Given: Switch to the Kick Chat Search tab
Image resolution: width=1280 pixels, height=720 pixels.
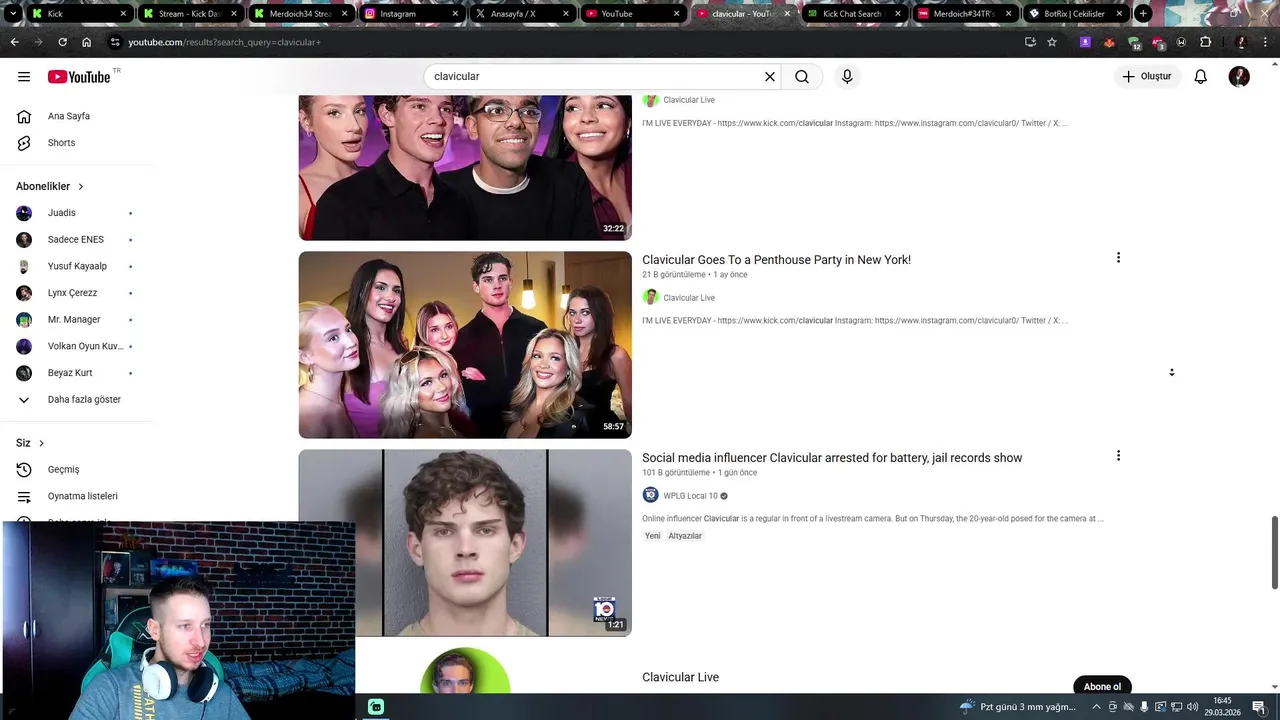Looking at the screenshot, I should click(x=854, y=14).
